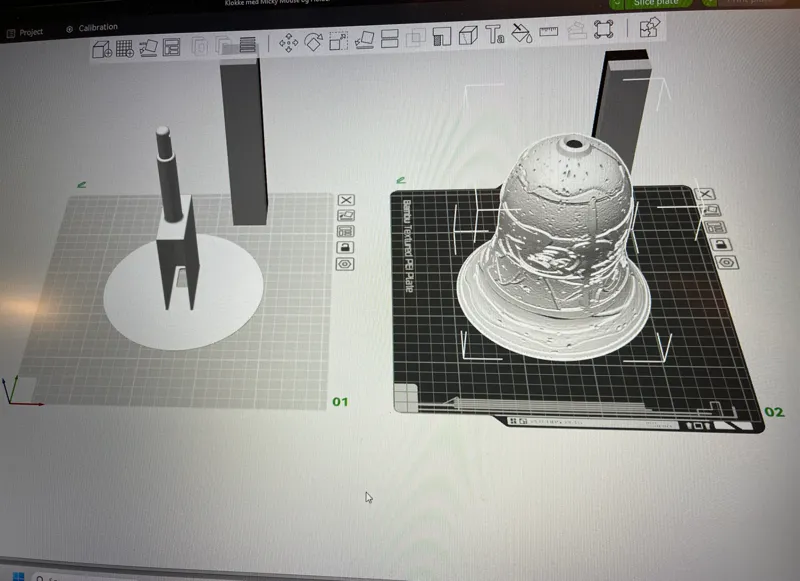Auto orient objects on plate 01
The image size is (800, 581).
(346, 216)
